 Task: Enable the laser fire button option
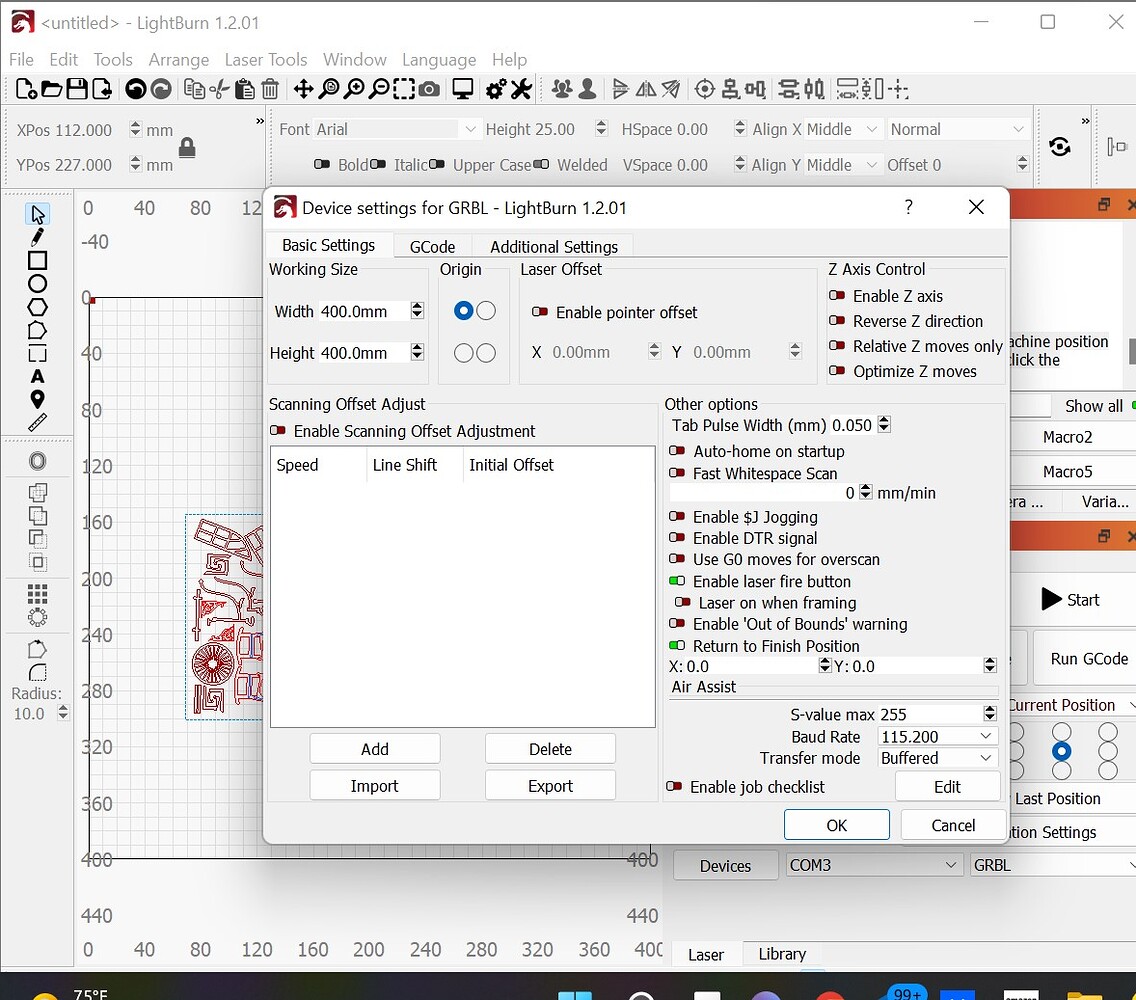click(678, 581)
